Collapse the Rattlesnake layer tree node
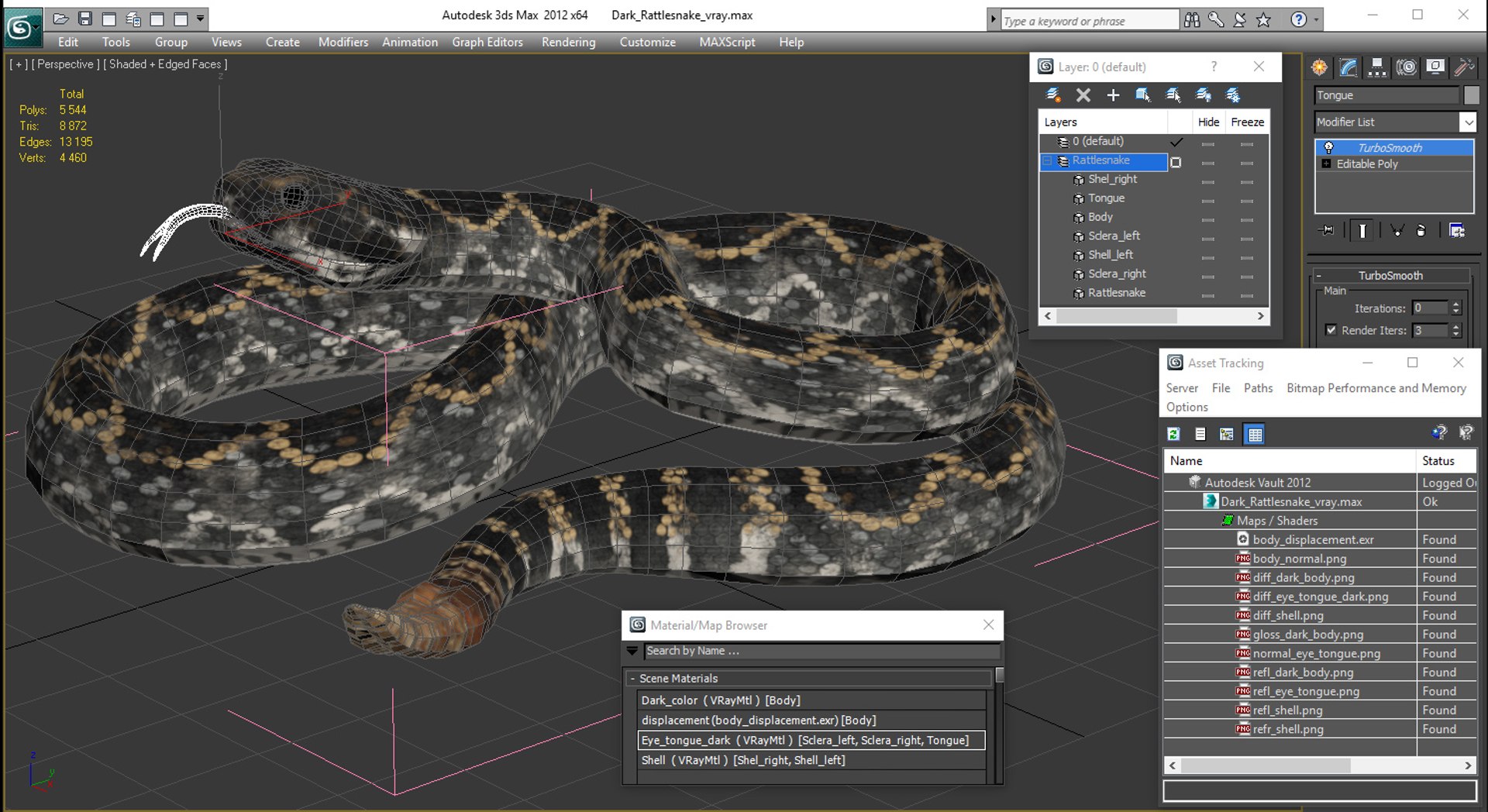Screen dimensions: 1488x812 click(x=1048, y=160)
